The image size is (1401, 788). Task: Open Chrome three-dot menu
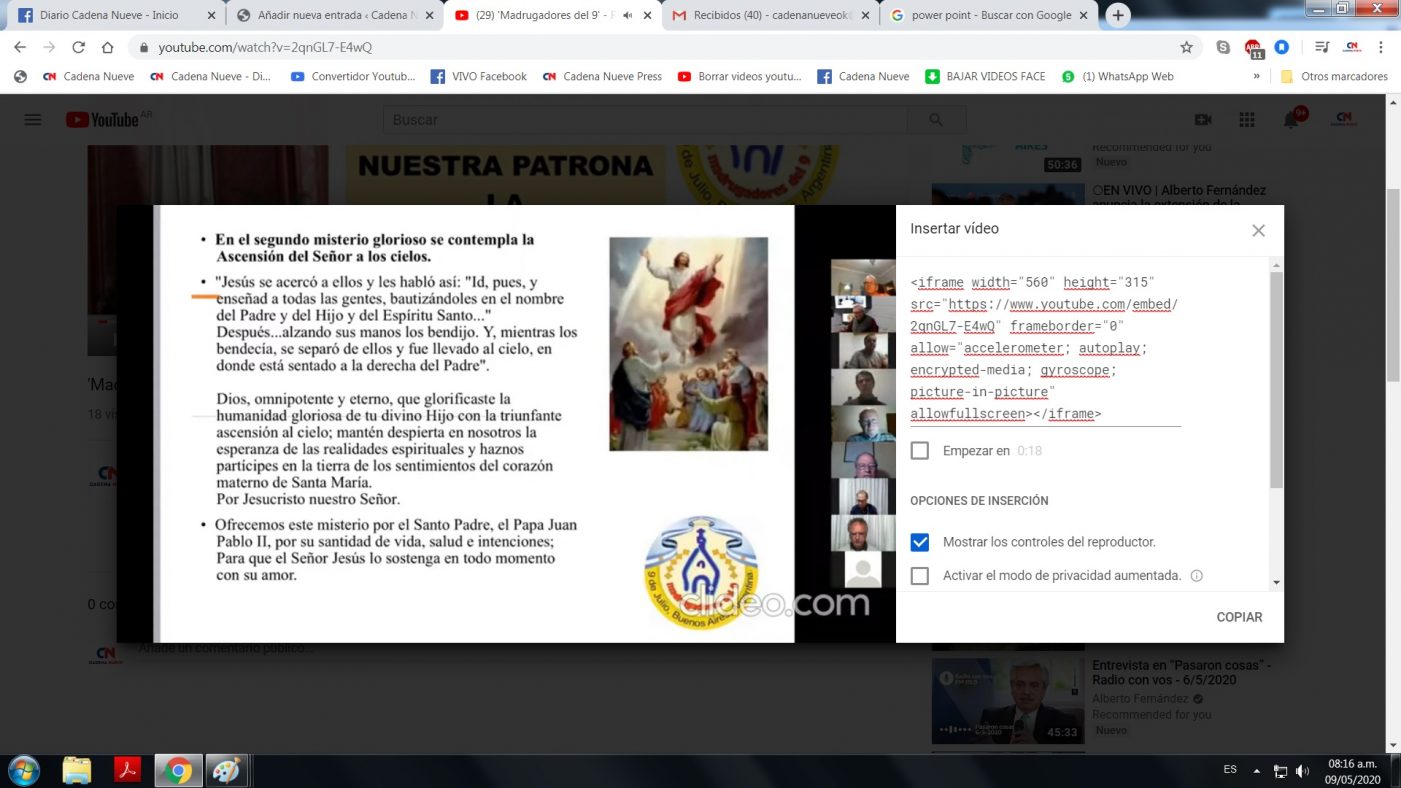(x=1381, y=47)
